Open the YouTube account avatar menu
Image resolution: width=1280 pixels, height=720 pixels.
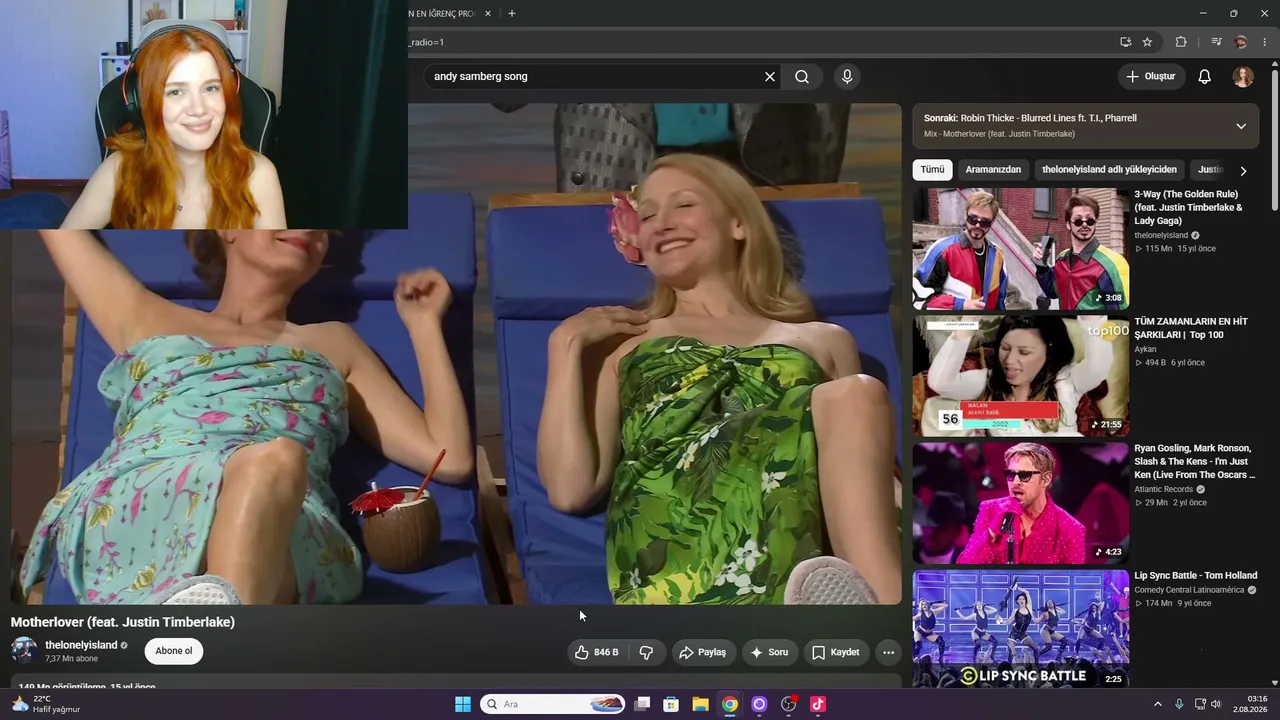click(1243, 77)
